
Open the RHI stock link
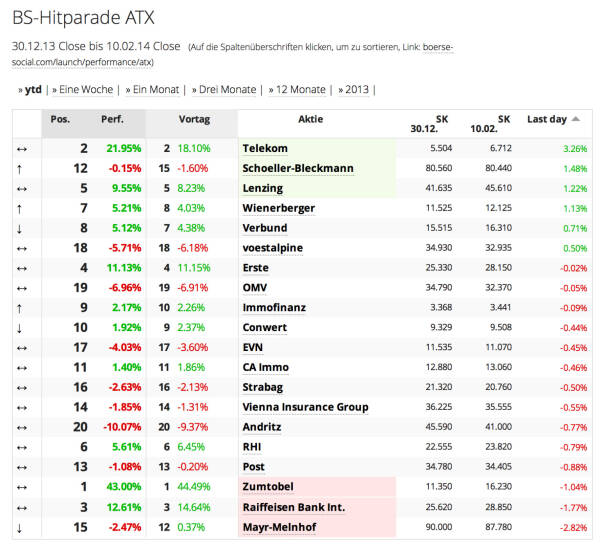252,447
